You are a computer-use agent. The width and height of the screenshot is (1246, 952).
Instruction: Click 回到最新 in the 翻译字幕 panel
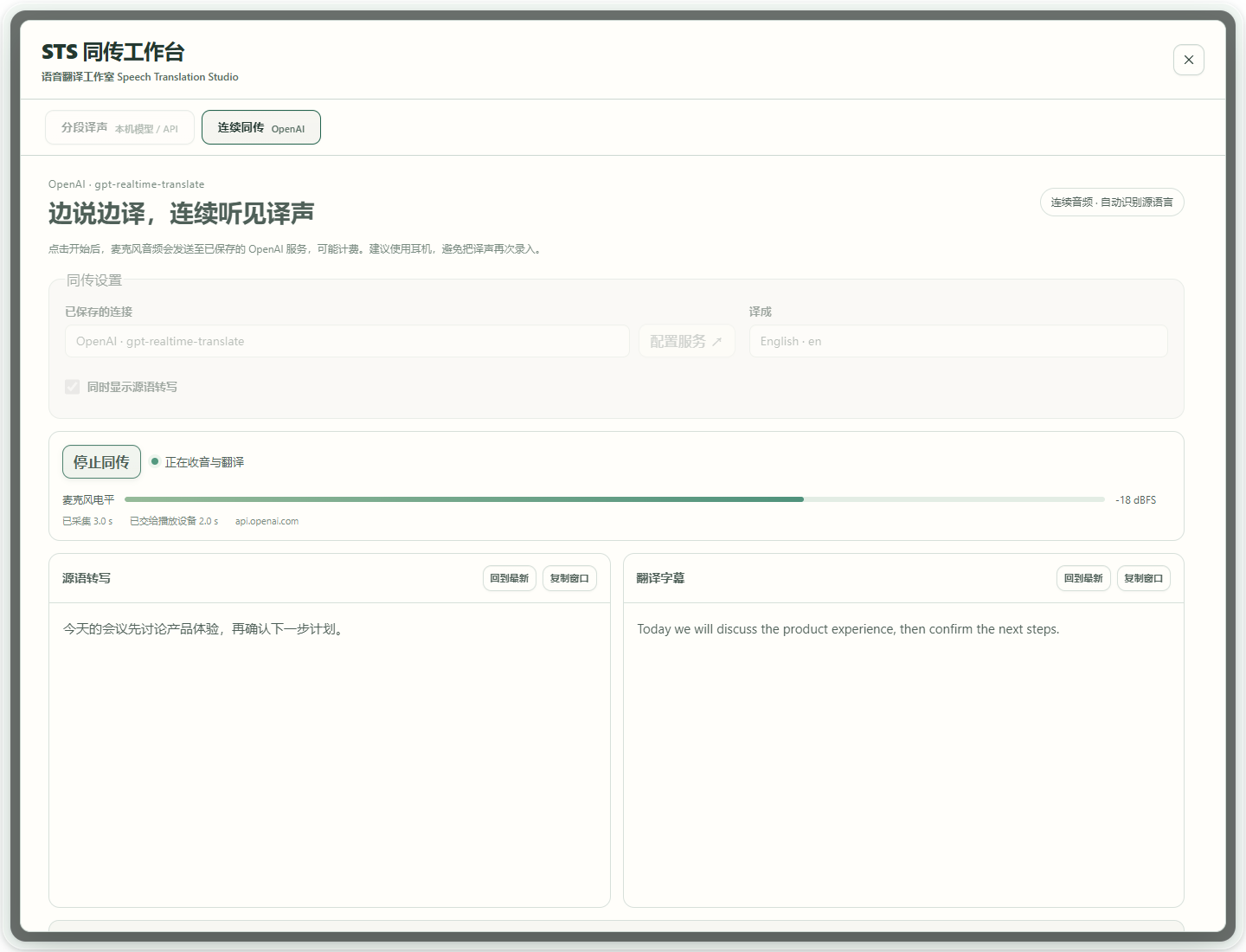pyautogui.click(x=1083, y=578)
